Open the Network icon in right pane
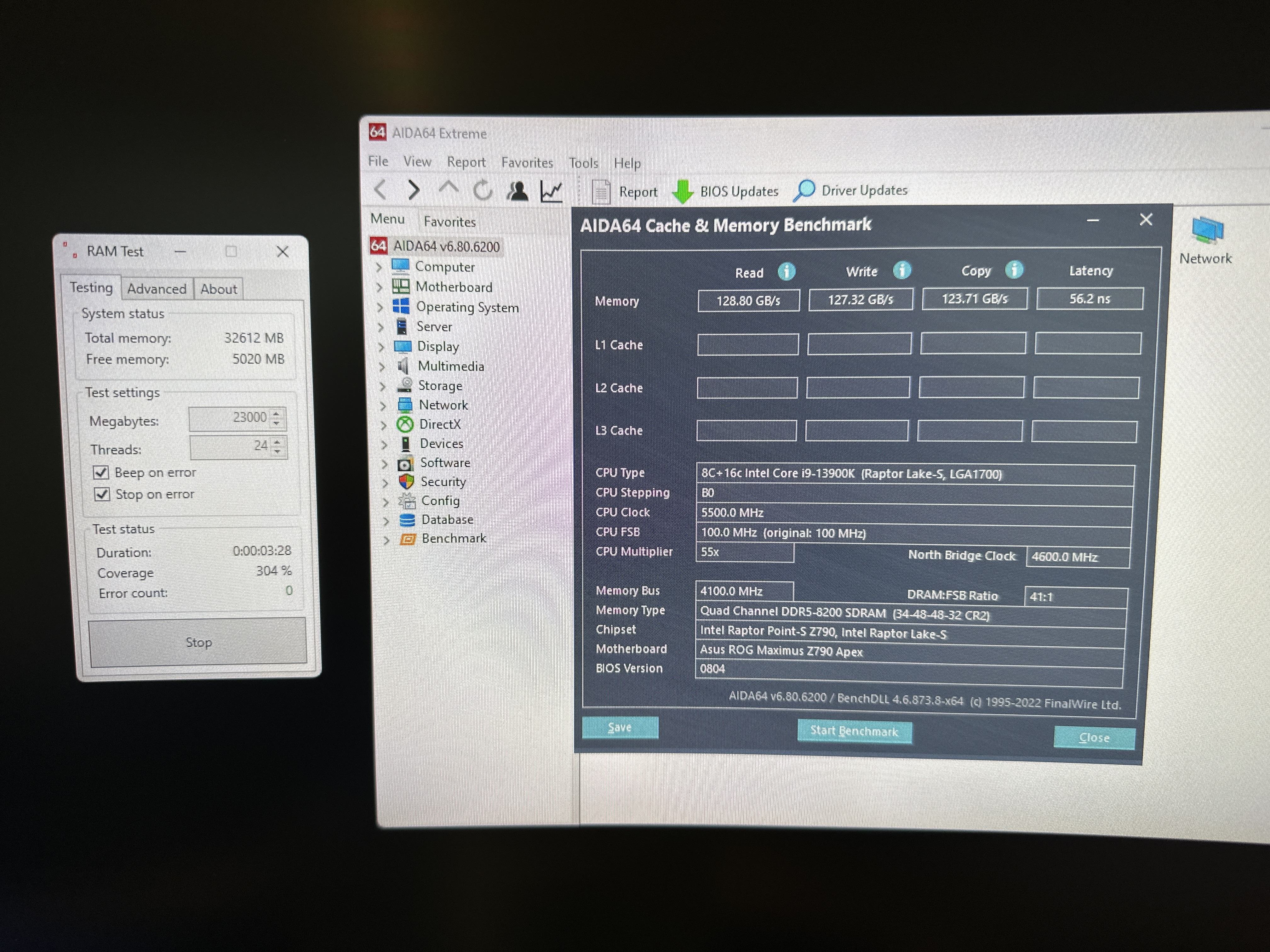The width and height of the screenshot is (1270, 952). (x=1207, y=231)
